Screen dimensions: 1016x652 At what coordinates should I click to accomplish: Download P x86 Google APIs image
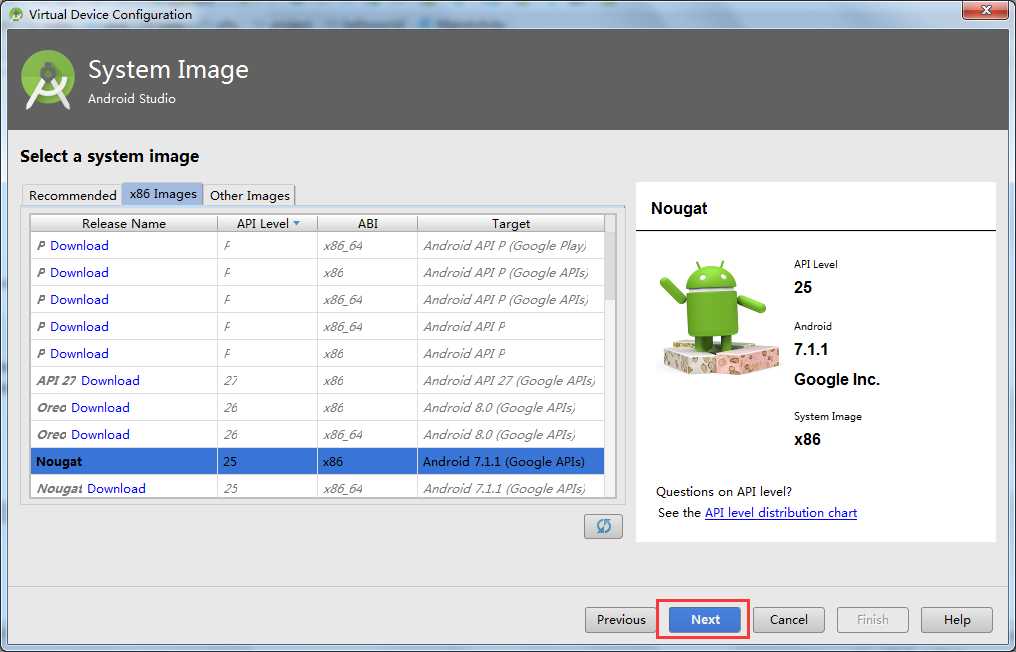click(x=79, y=273)
